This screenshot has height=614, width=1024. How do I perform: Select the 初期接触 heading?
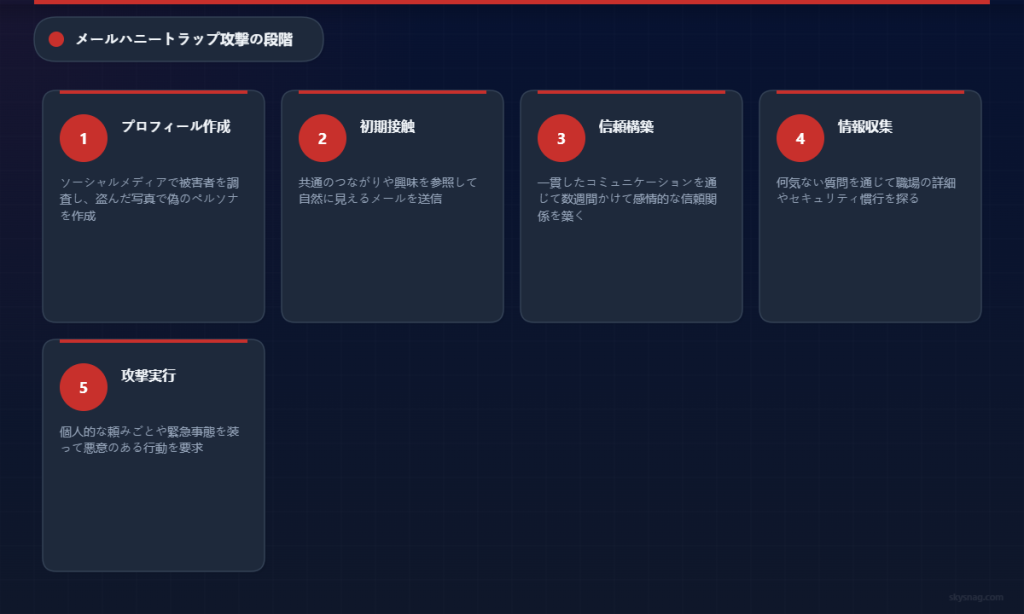(387, 127)
